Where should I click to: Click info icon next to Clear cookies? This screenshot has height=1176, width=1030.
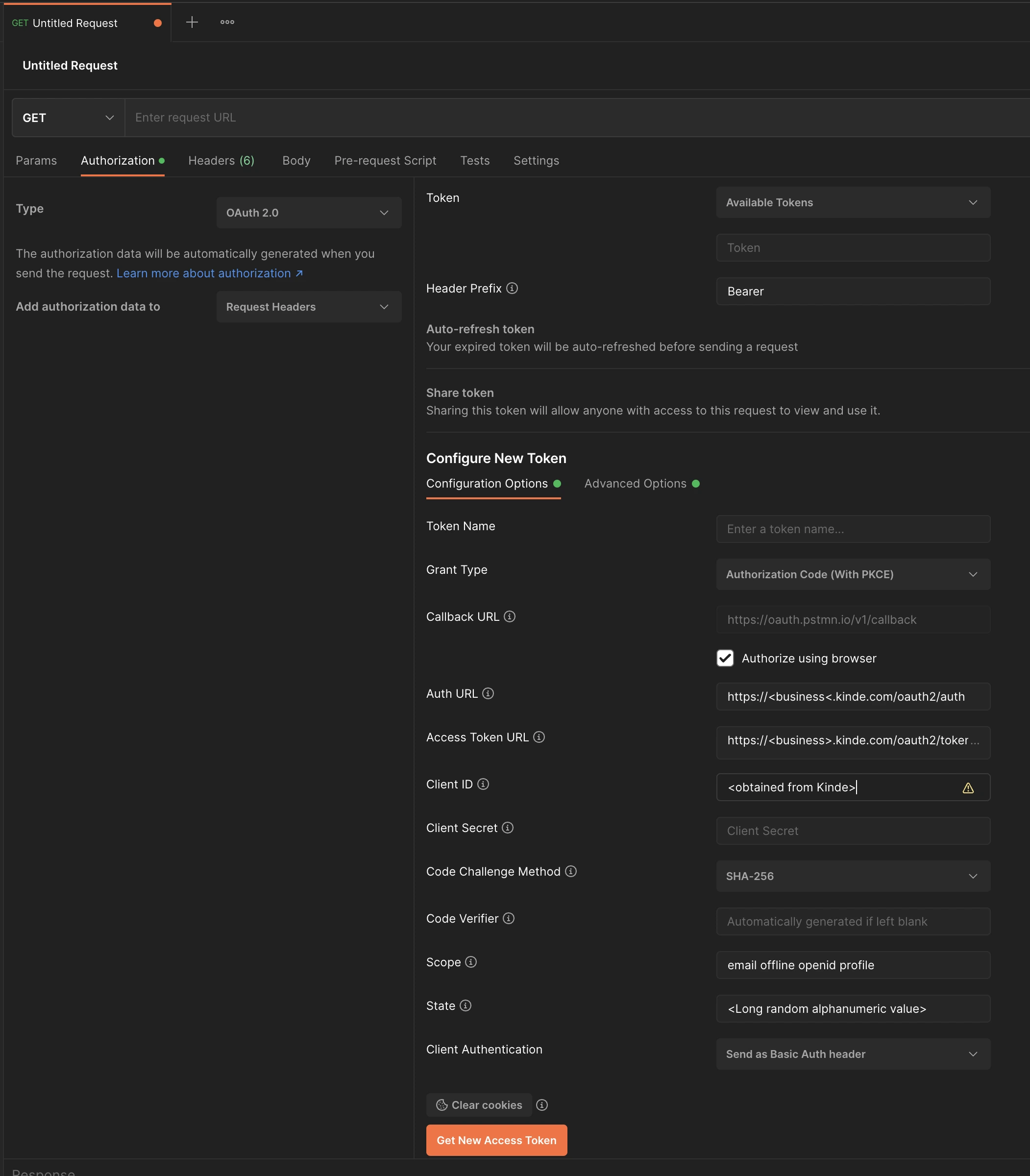[x=541, y=1105]
